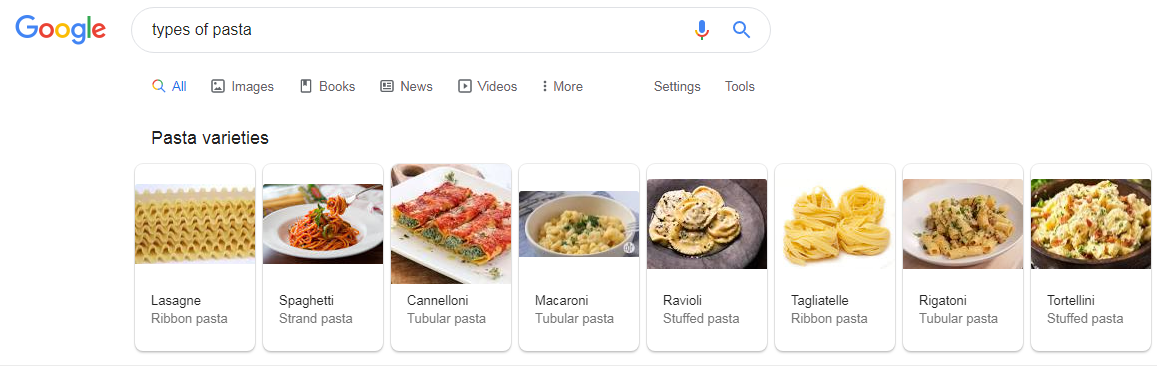Open the Images search tab
Viewport: 1157px width, 388px height.
point(242,86)
